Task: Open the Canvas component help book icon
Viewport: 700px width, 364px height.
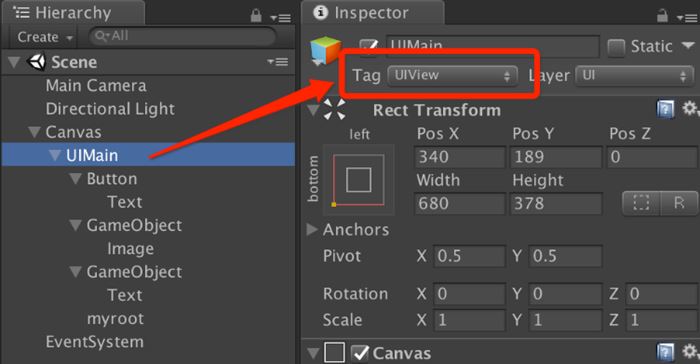Action: 665,352
